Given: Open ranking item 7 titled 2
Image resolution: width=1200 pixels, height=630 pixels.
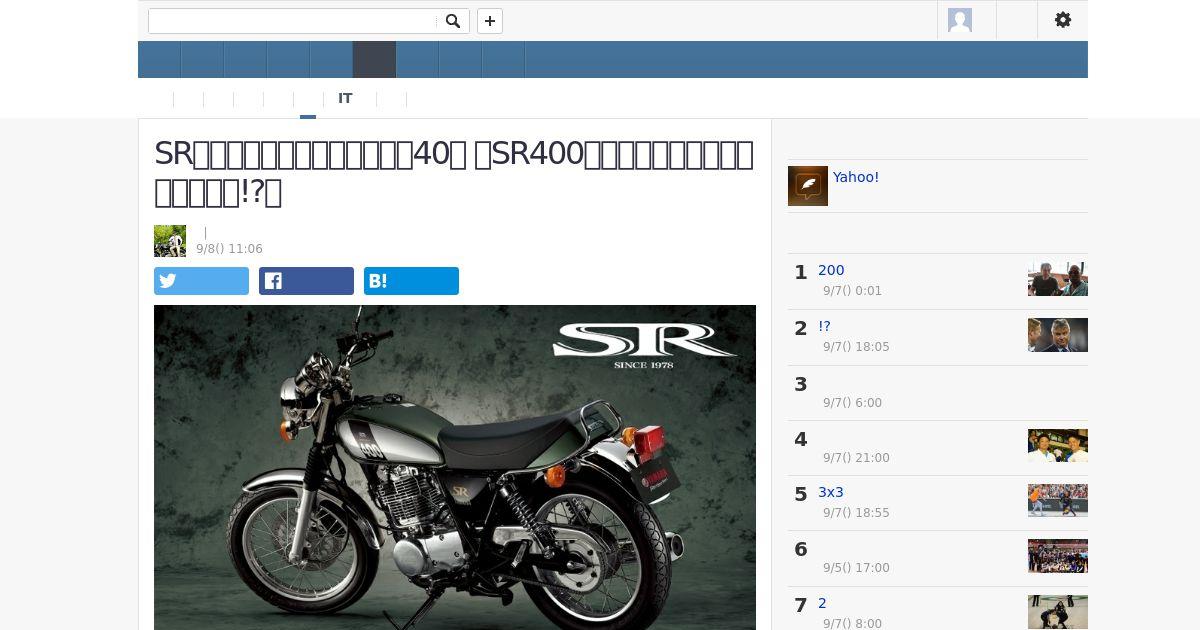Looking at the screenshot, I should [822, 603].
